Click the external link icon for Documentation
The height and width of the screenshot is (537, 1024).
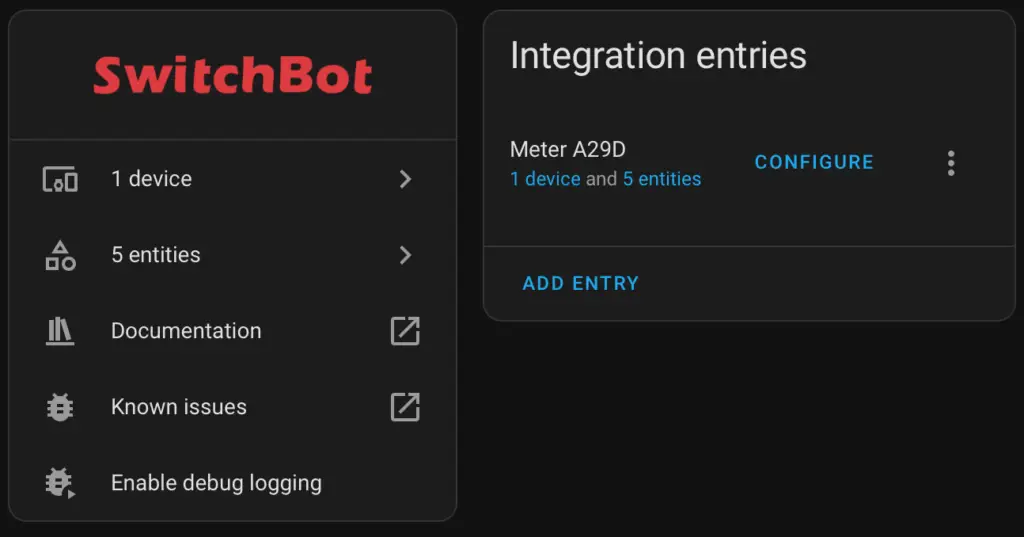(405, 331)
